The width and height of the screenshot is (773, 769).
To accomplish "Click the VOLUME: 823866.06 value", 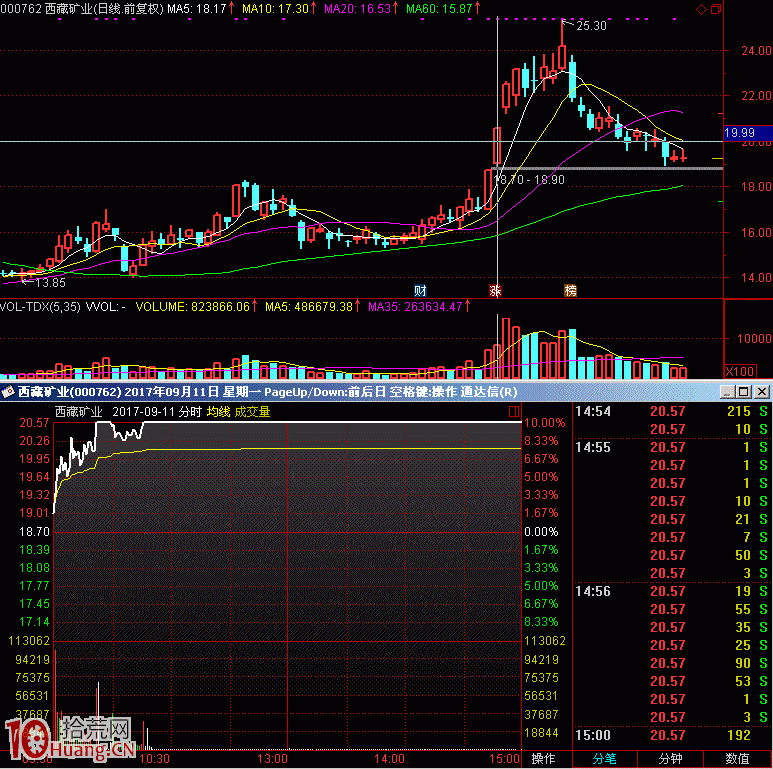I will 193,307.
